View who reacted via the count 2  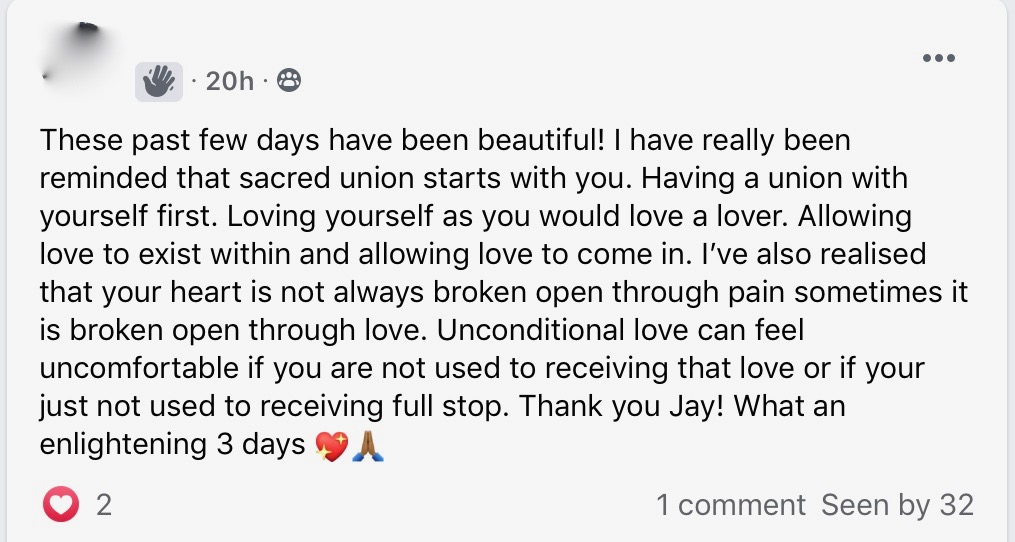tap(103, 505)
